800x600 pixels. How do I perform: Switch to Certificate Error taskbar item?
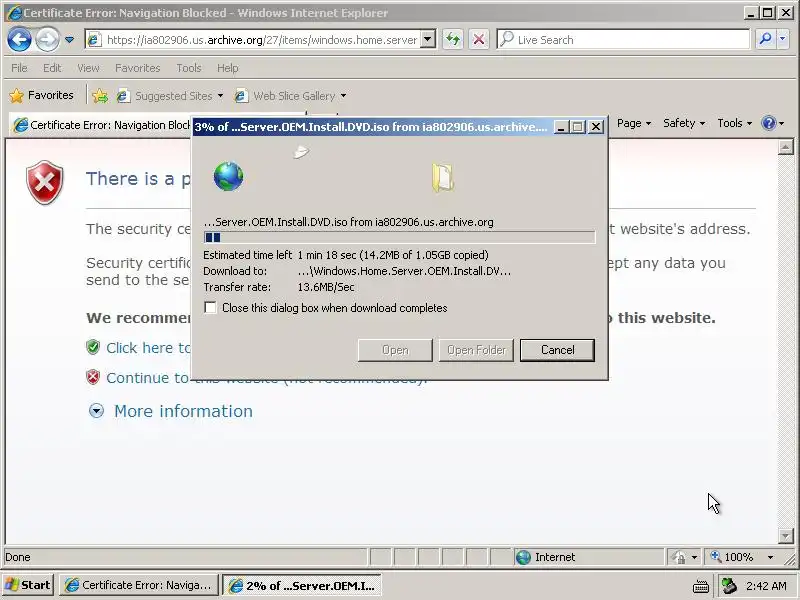coord(139,585)
